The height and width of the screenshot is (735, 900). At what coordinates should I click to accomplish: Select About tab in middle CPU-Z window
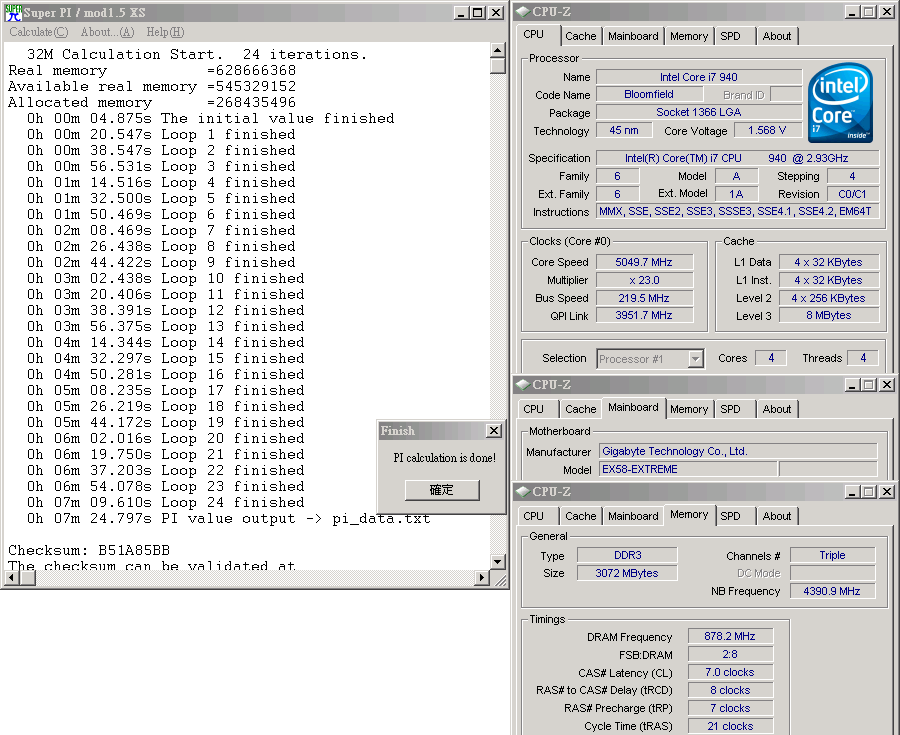tap(777, 409)
